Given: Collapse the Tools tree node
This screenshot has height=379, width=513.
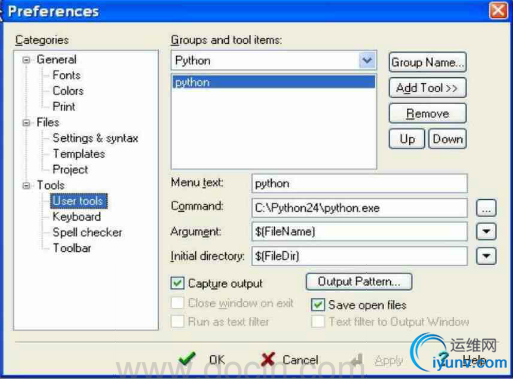Looking at the screenshot, I should tap(26, 186).
